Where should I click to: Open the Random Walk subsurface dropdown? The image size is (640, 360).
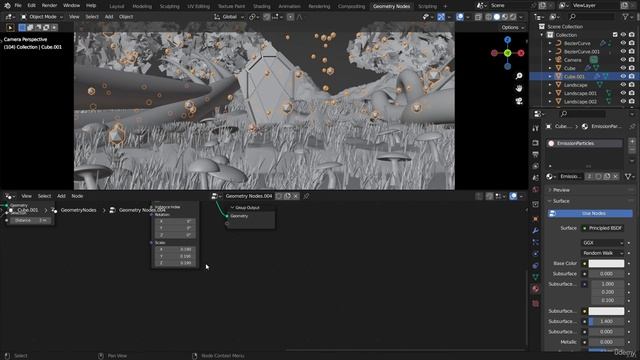(x=602, y=253)
